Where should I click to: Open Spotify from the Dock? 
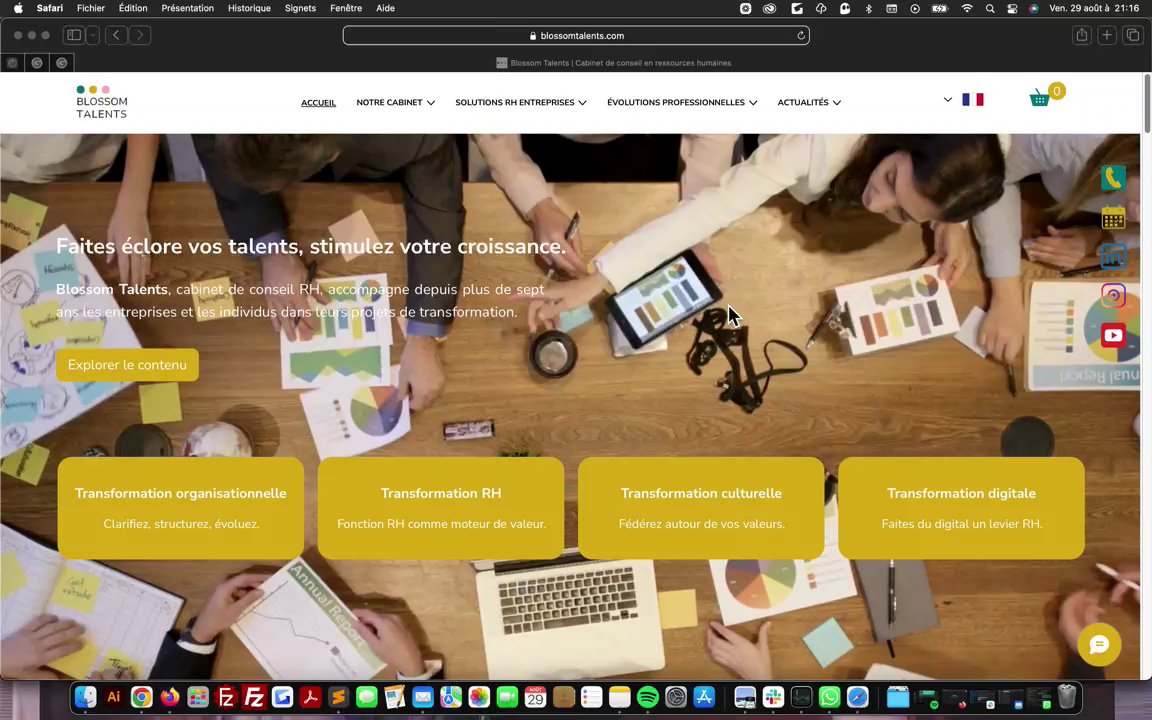point(647,696)
